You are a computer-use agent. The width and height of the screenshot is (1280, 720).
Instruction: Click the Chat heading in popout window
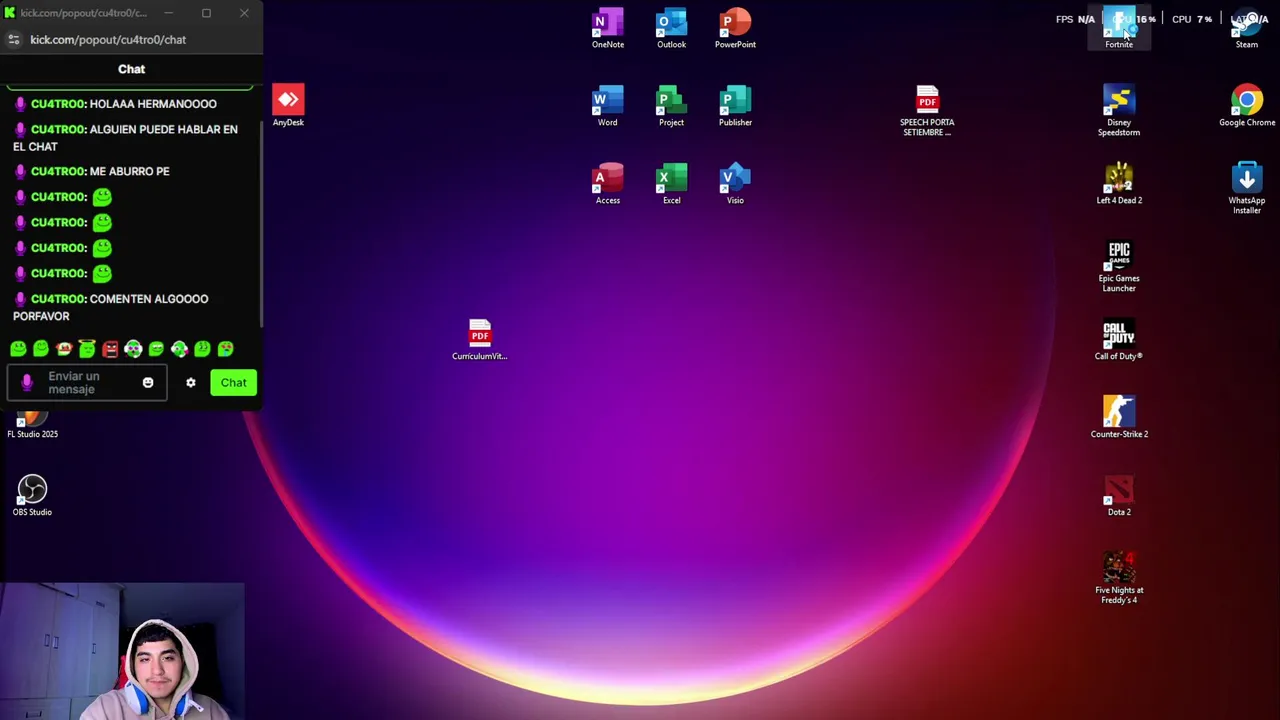point(131,69)
